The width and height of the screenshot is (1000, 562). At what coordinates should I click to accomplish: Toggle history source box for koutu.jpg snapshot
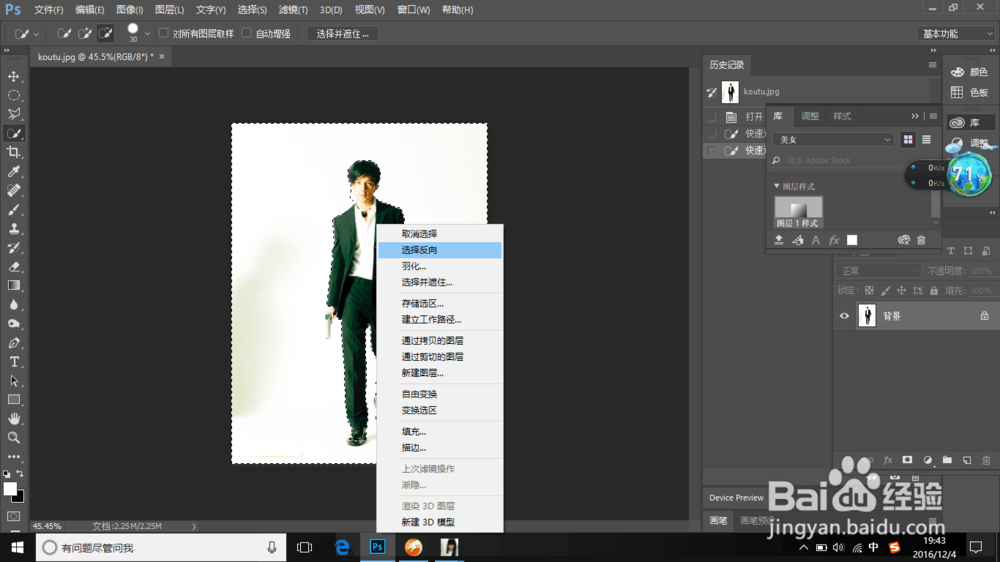click(x=712, y=92)
